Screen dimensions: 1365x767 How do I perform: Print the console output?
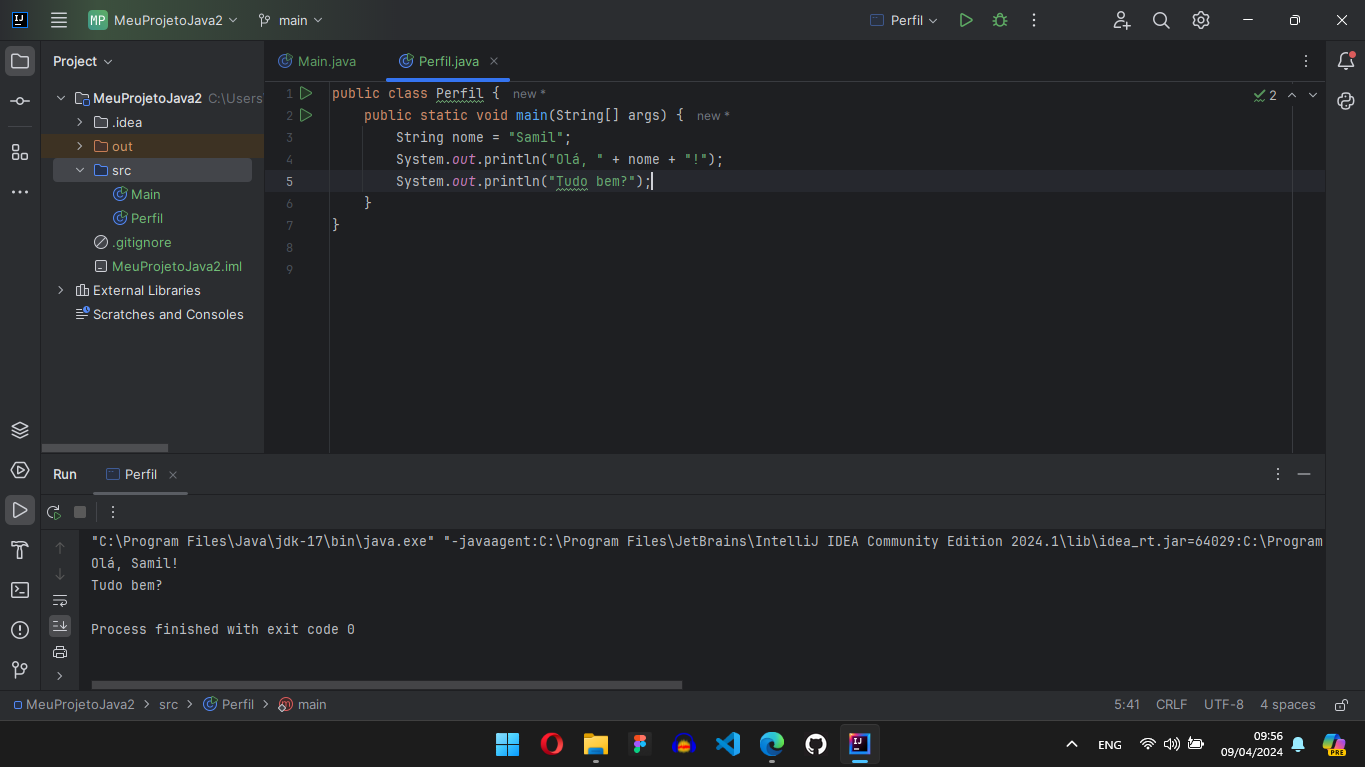point(60,652)
